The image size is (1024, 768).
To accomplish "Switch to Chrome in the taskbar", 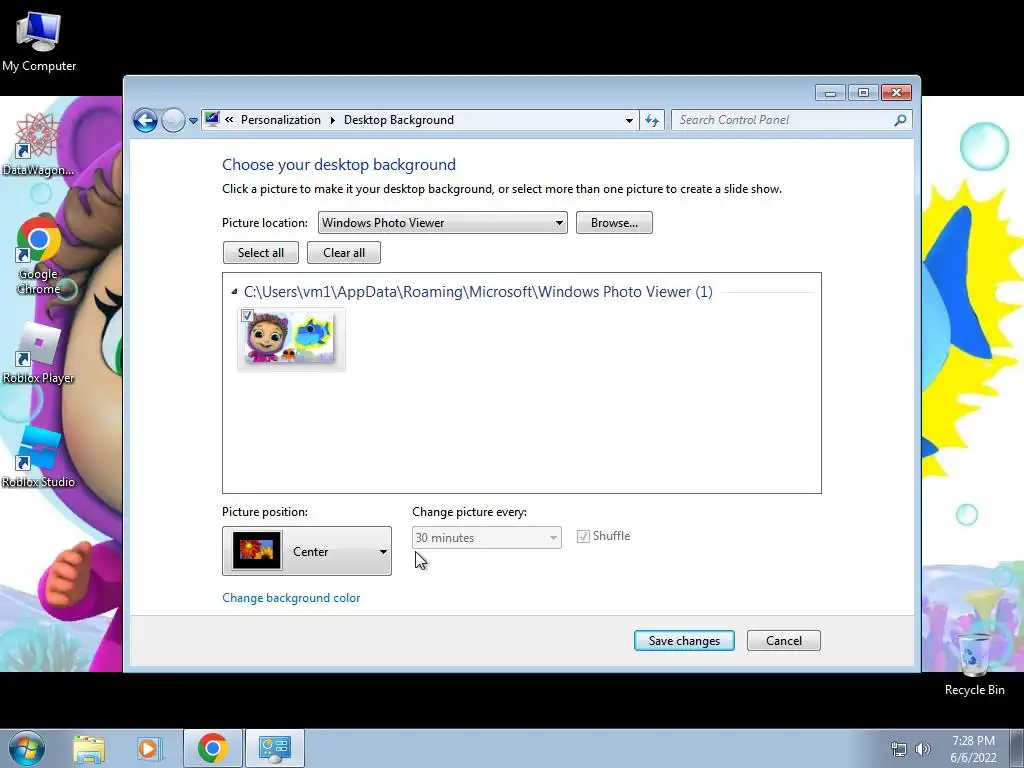I will point(212,748).
